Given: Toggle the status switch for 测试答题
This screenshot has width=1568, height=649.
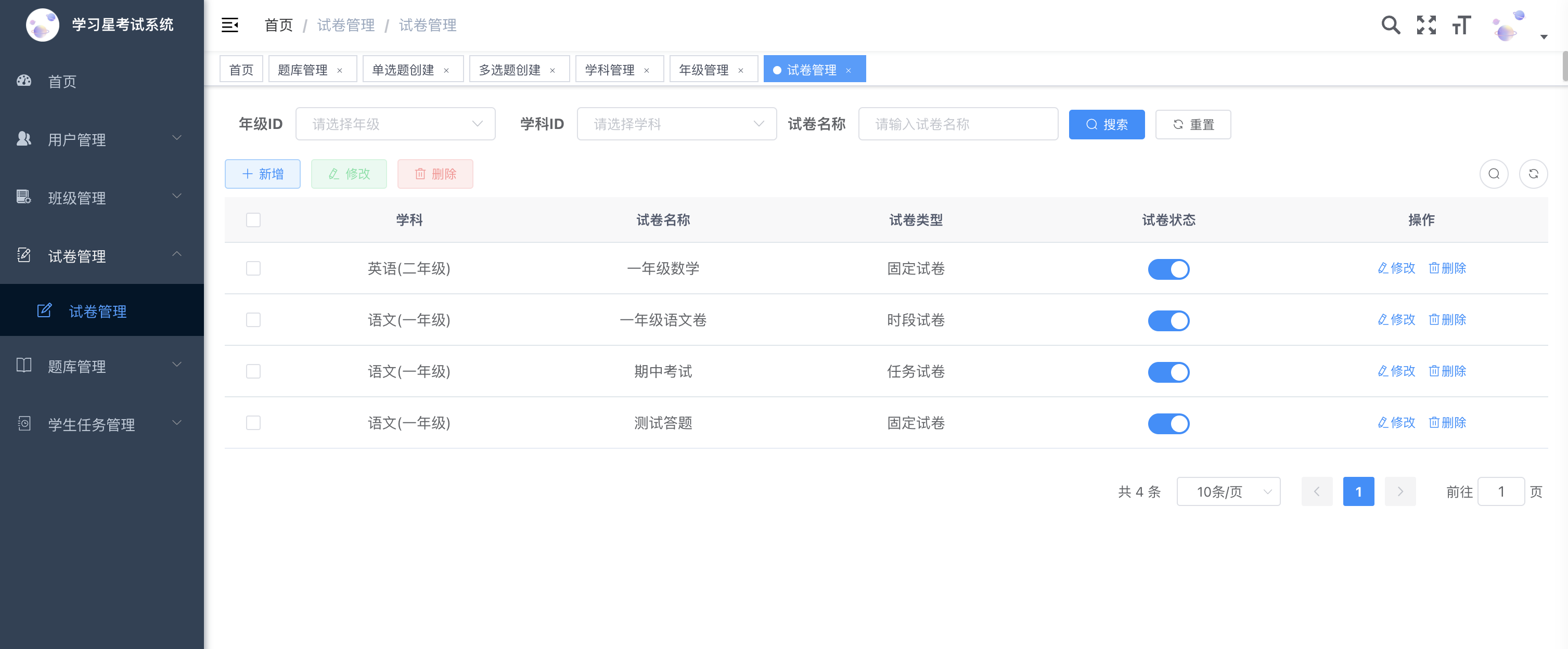Looking at the screenshot, I should (1168, 423).
